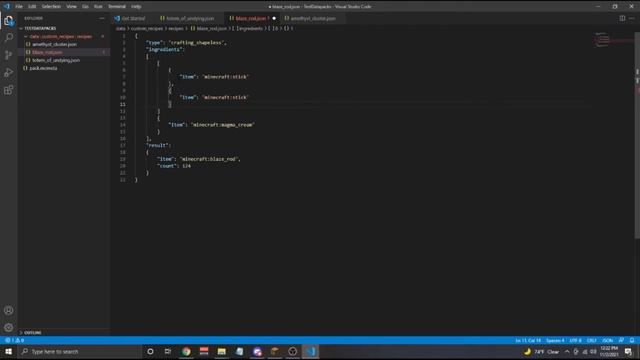Click the custom_recipes breadcrumb segment
640x360 pixels.
pos(147,29)
